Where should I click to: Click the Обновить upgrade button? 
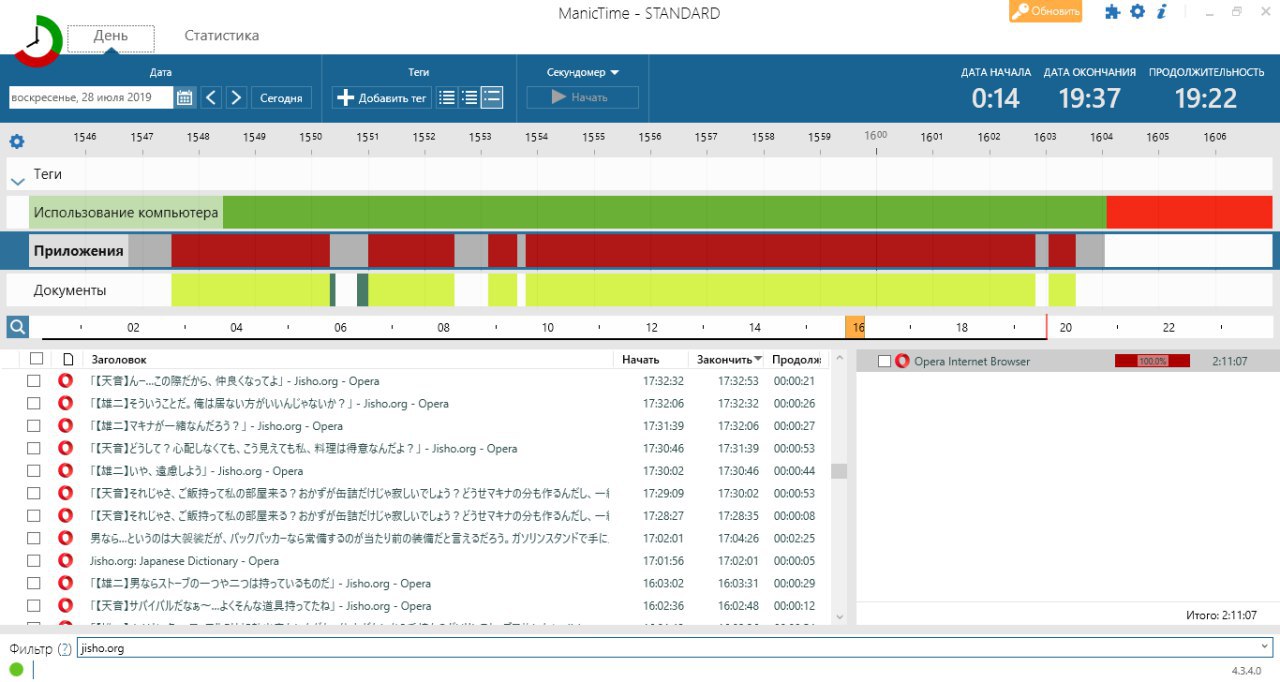click(x=1045, y=11)
